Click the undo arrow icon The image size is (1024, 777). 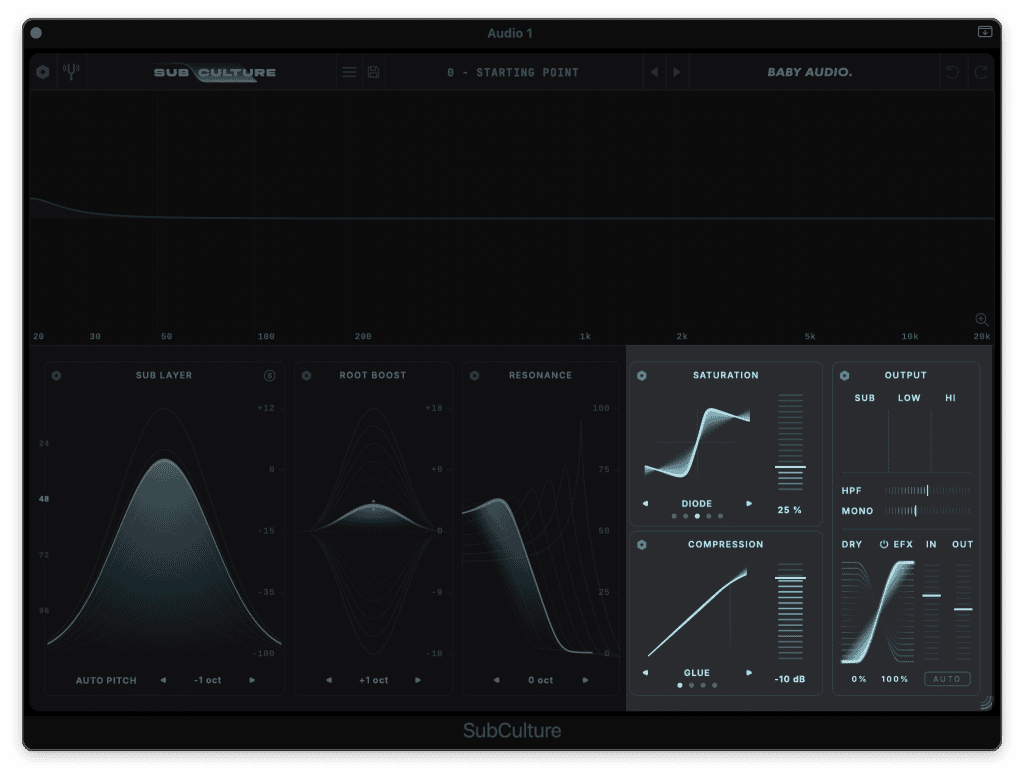(x=953, y=72)
